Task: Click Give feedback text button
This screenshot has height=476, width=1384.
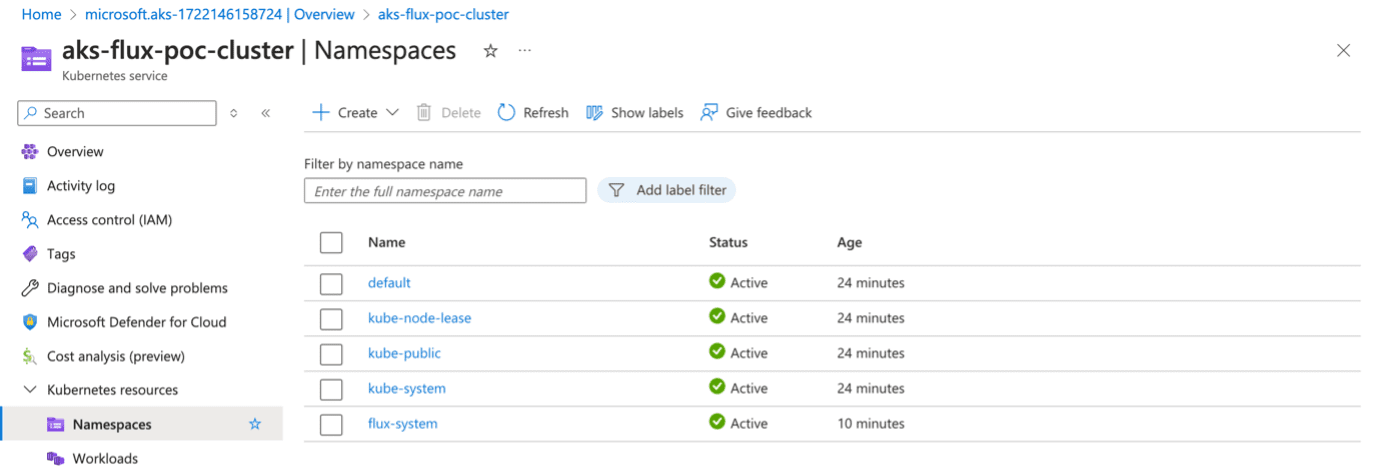Action: pyautogui.click(x=769, y=113)
